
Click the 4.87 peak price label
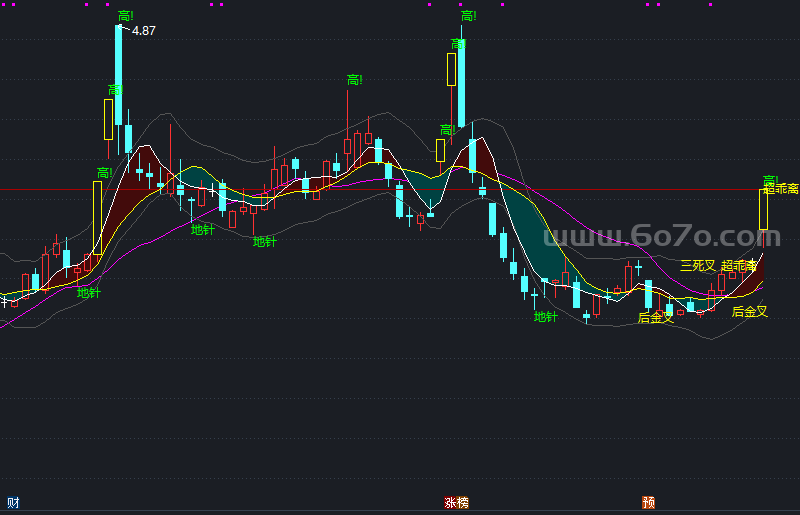pyautogui.click(x=143, y=31)
